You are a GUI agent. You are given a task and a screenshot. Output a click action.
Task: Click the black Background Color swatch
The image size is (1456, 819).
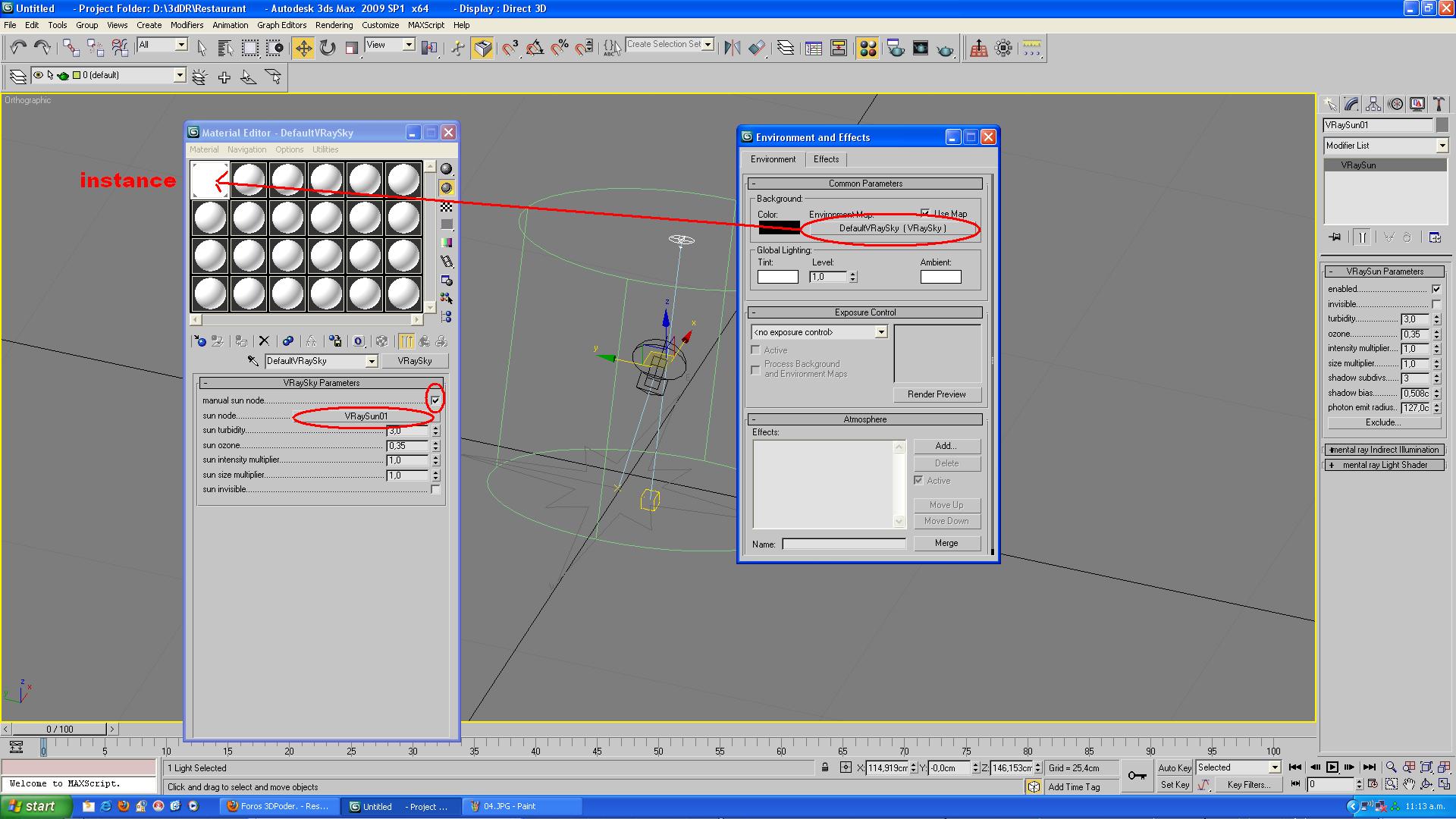(779, 228)
